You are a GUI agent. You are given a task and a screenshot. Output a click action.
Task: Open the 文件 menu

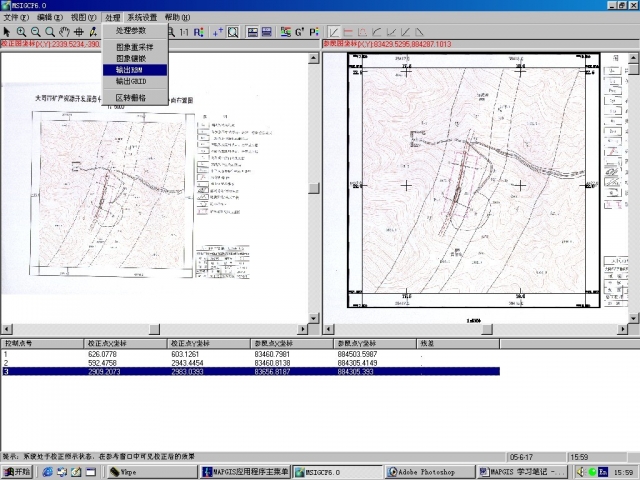pyautogui.click(x=16, y=18)
